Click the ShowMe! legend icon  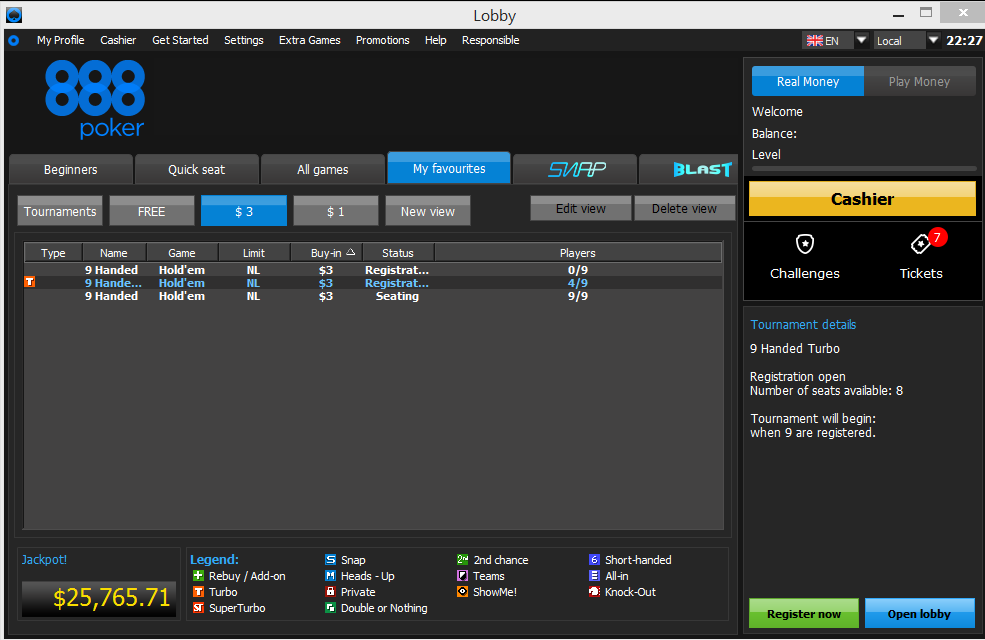click(462, 592)
